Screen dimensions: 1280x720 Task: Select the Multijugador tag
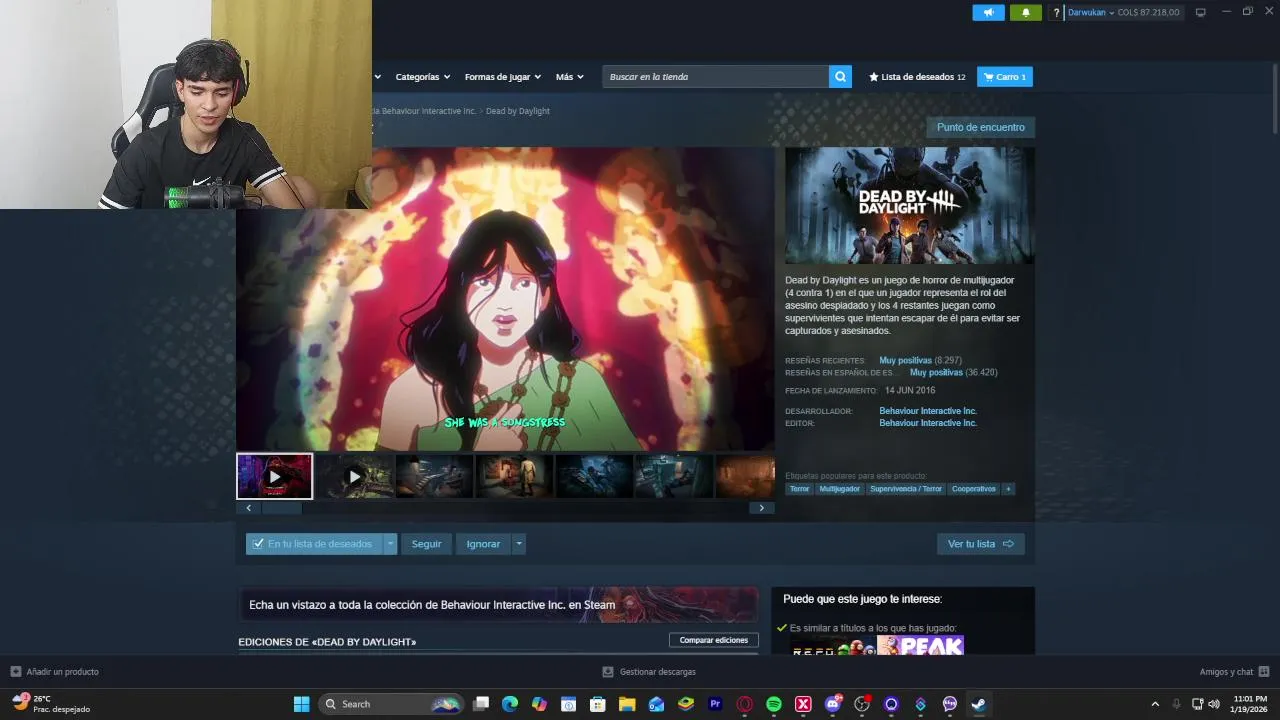[x=839, y=489]
